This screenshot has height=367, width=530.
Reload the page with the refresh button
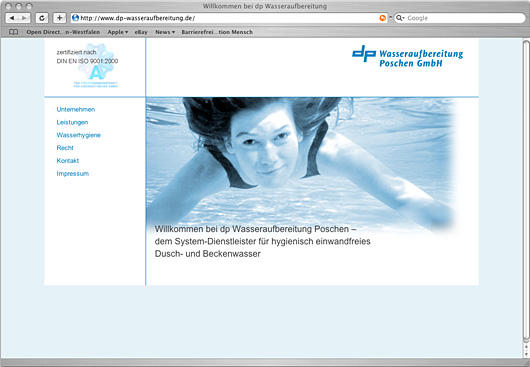(42, 18)
